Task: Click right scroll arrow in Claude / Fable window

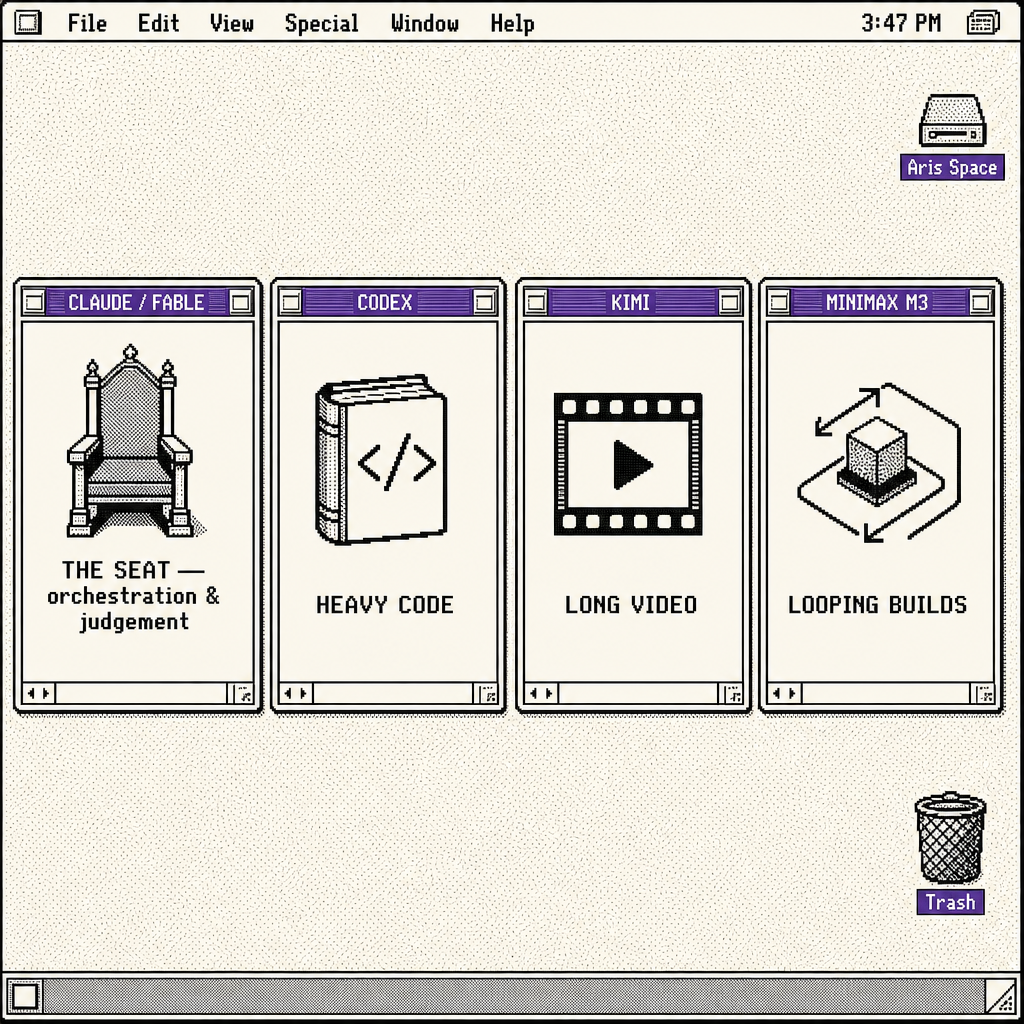Action: point(46,694)
